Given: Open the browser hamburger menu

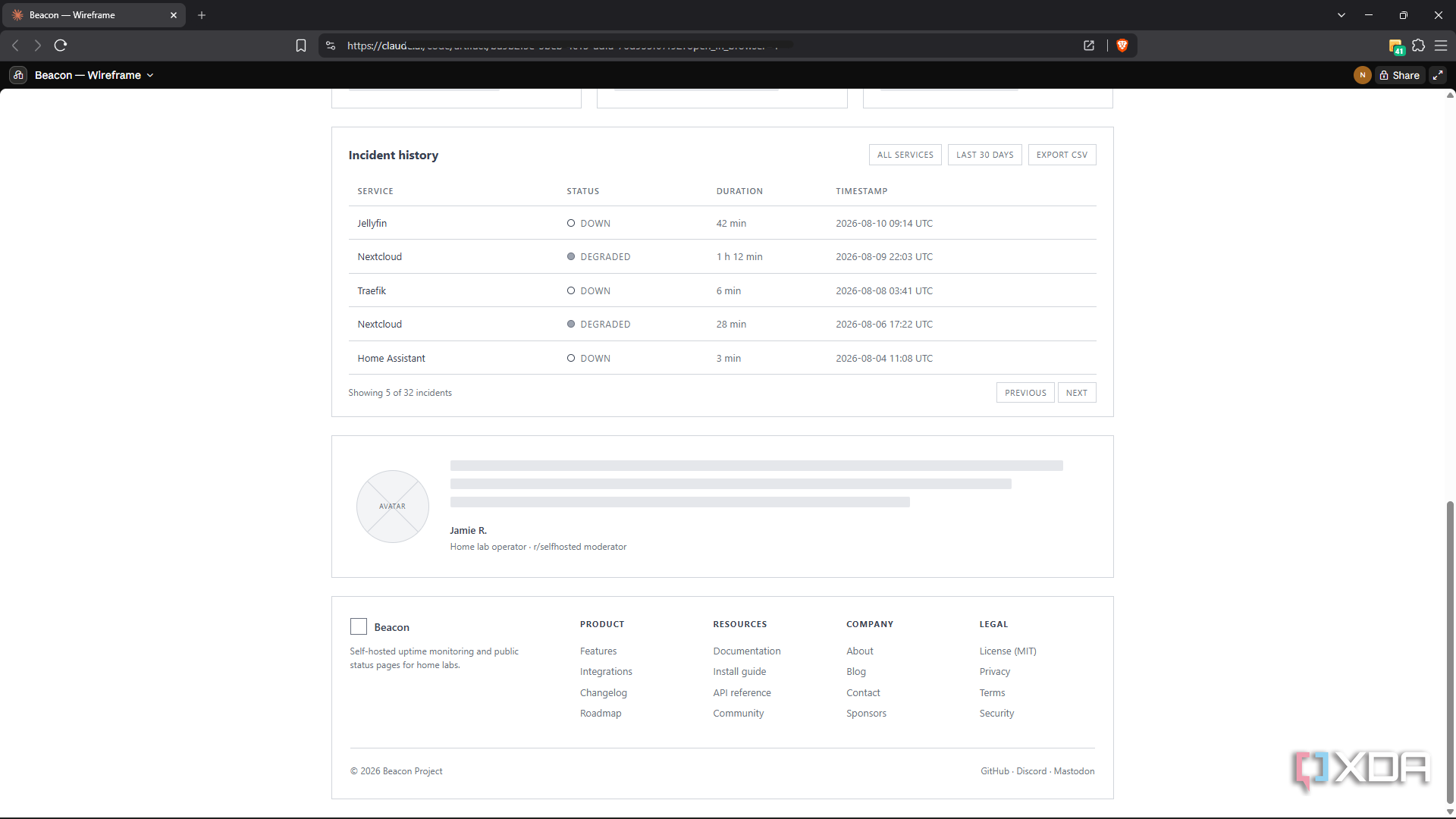Looking at the screenshot, I should (x=1441, y=45).
